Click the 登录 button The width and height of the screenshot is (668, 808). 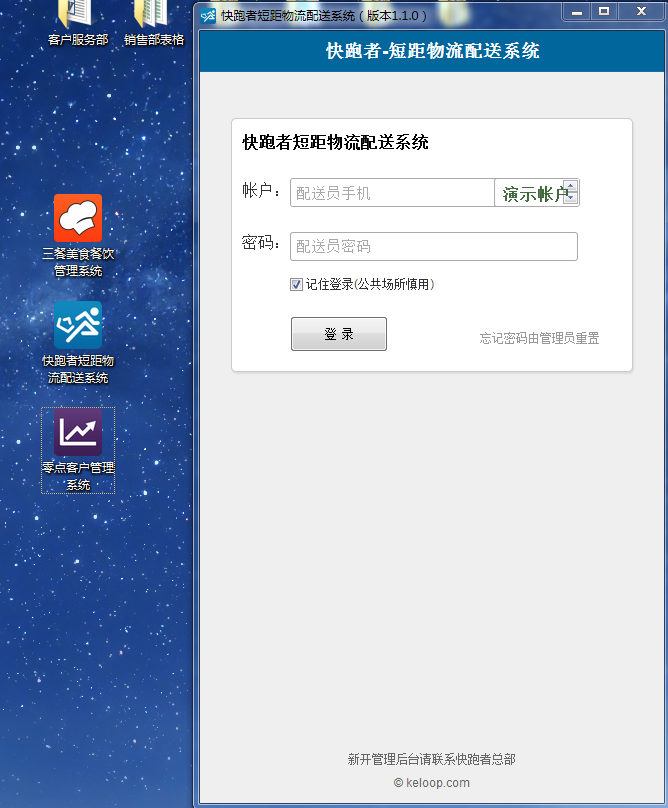pyautogui.click(x=339, y=334)
